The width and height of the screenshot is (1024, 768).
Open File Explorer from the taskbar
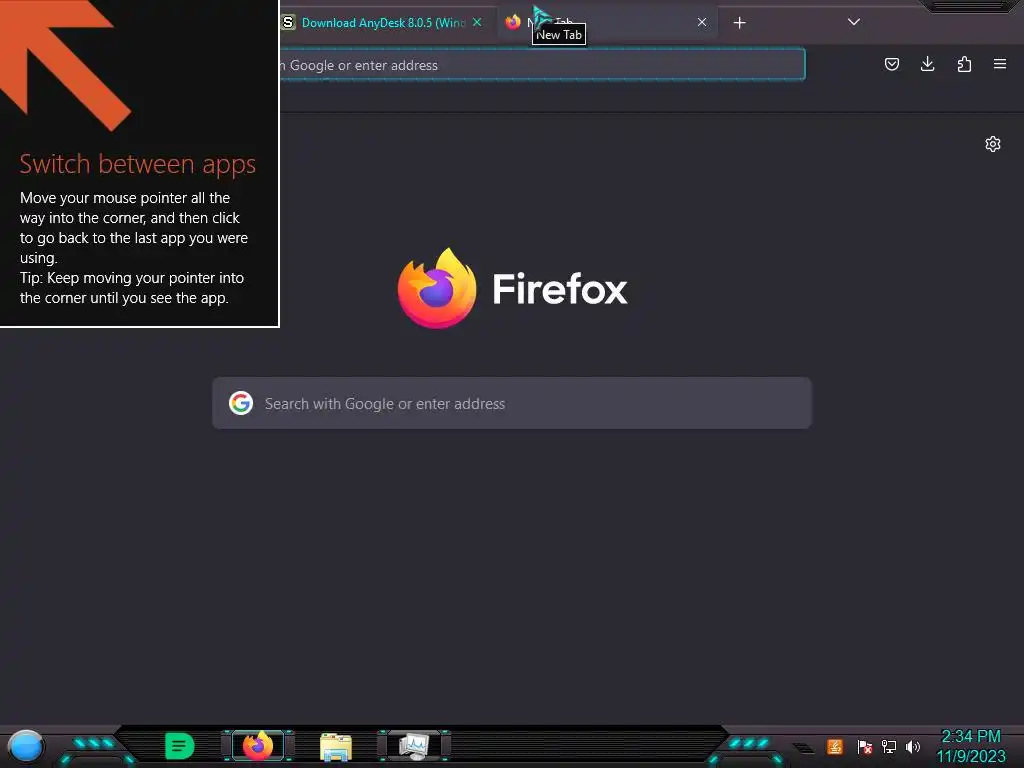pyautogui.click(x=336, y=746)
